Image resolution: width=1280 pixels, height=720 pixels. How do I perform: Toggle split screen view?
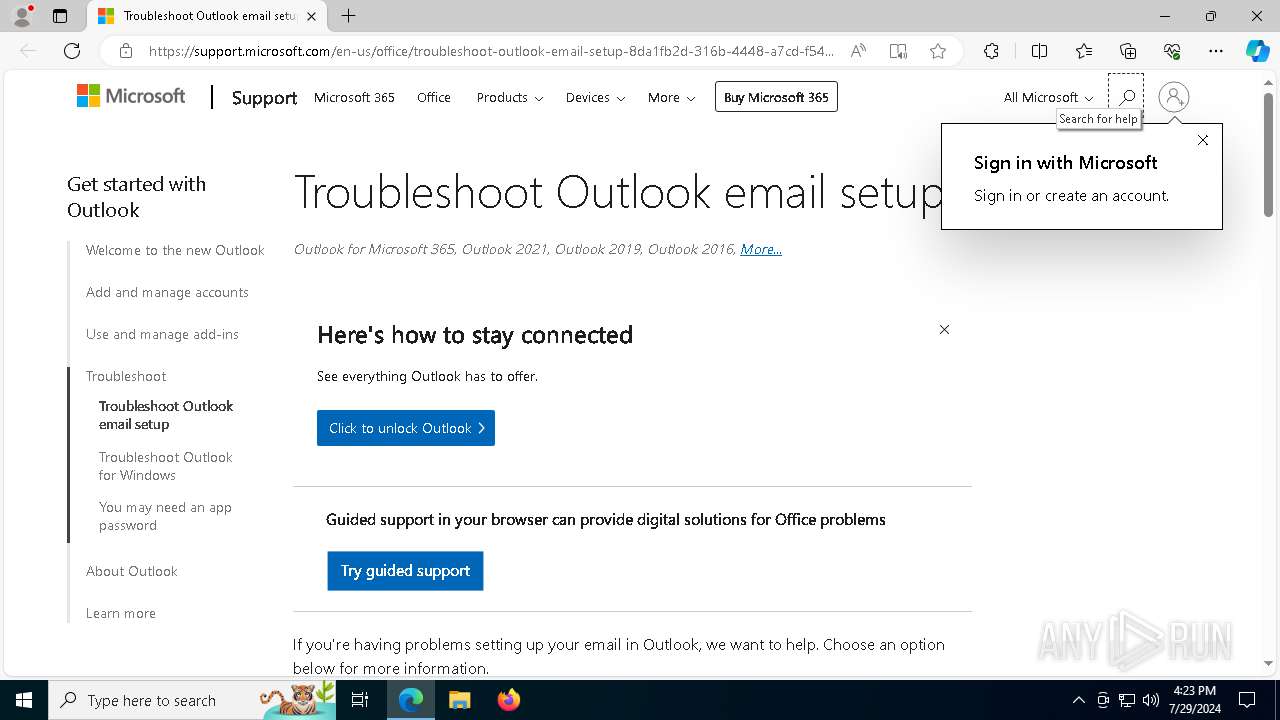coord(1039,51)
